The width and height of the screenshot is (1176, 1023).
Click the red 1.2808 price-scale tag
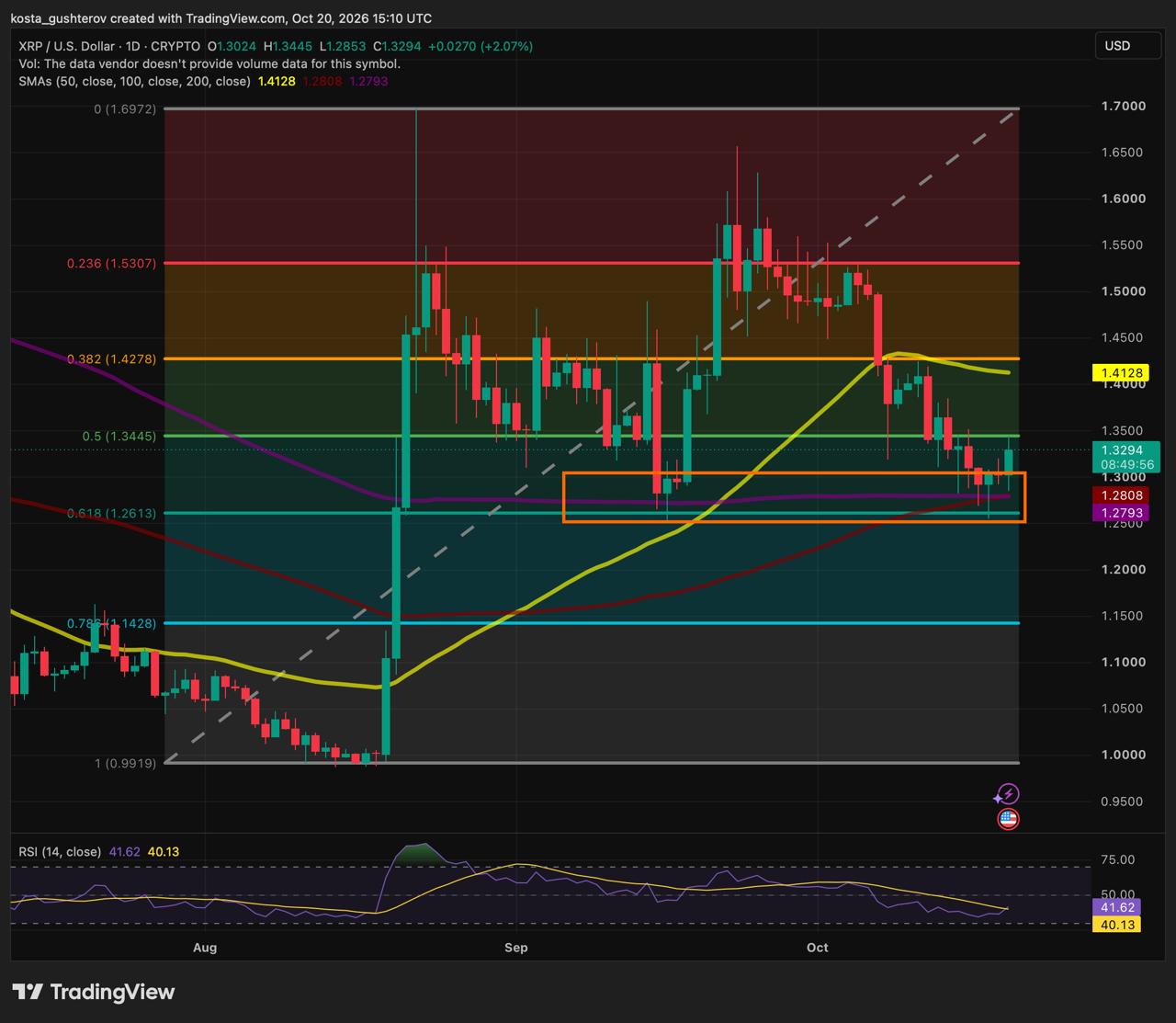pos(1120,495)
